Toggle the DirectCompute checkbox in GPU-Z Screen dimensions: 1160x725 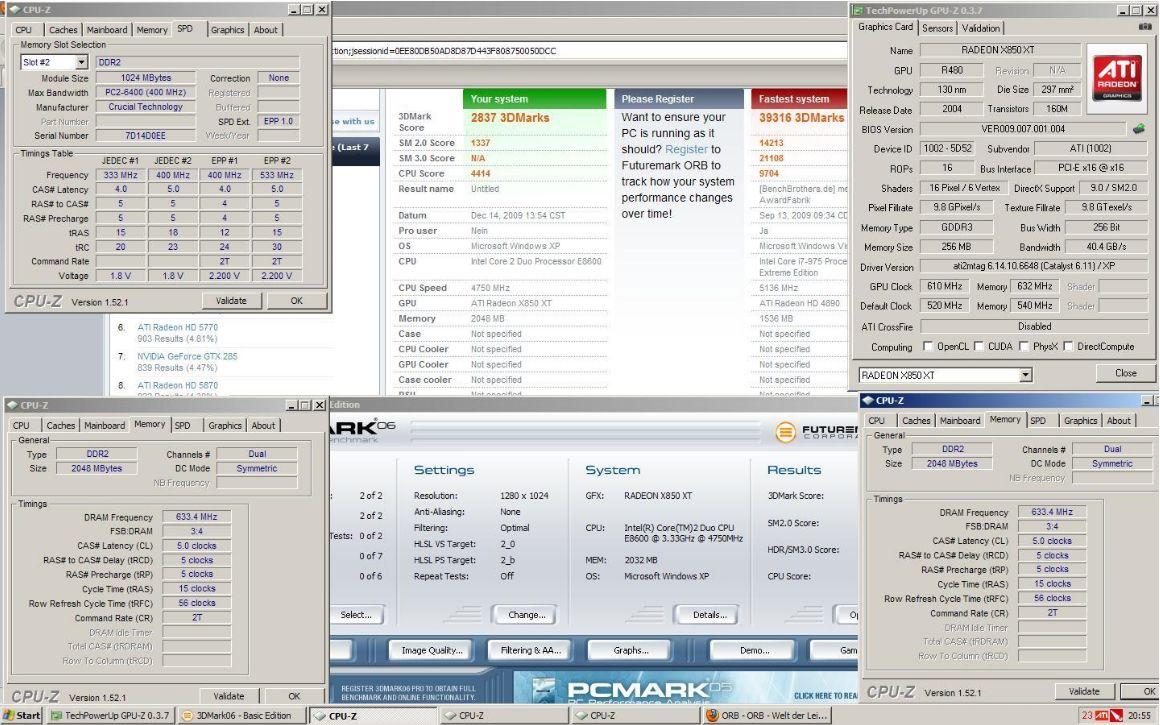pos(1068,346)
